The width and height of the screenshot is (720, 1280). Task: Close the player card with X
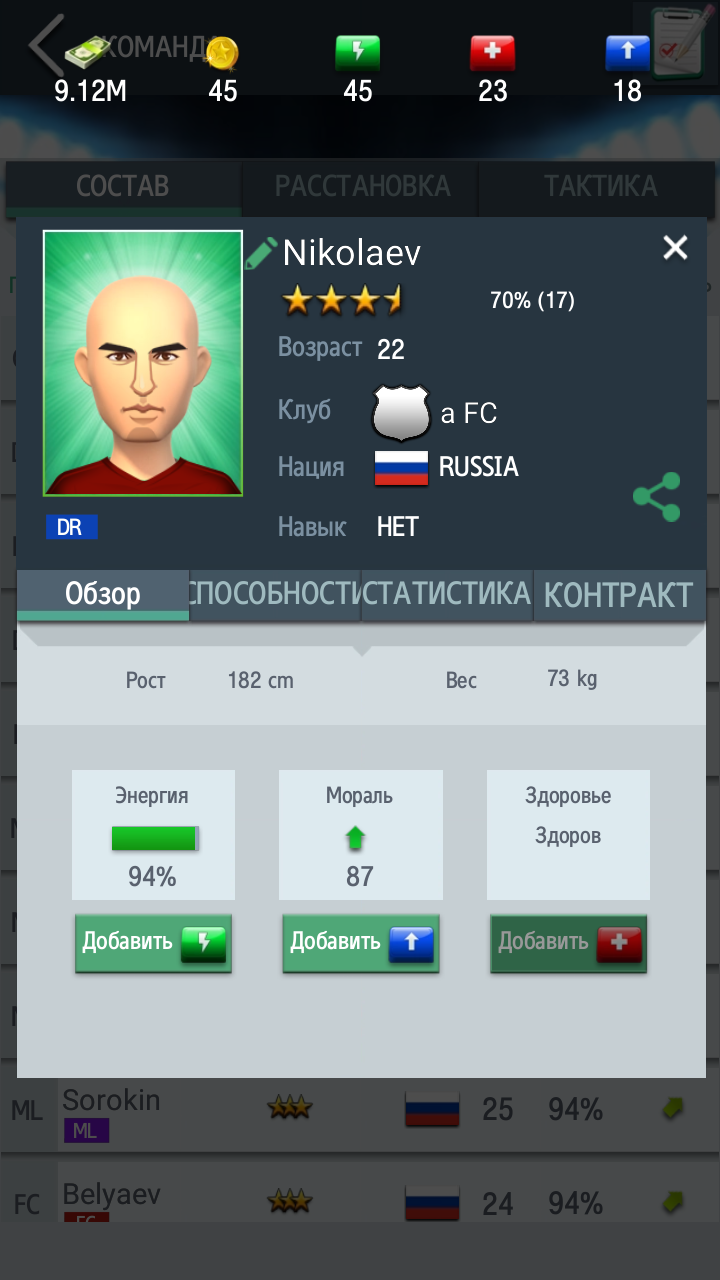click(676, 248)
